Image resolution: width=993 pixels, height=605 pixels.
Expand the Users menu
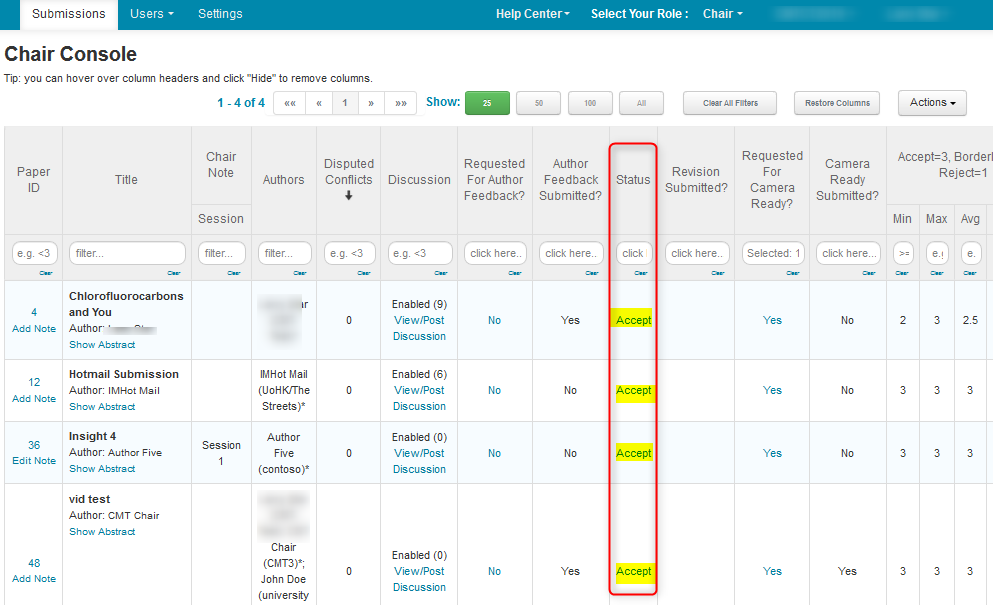pyautogui.click(x=152, y=14)
